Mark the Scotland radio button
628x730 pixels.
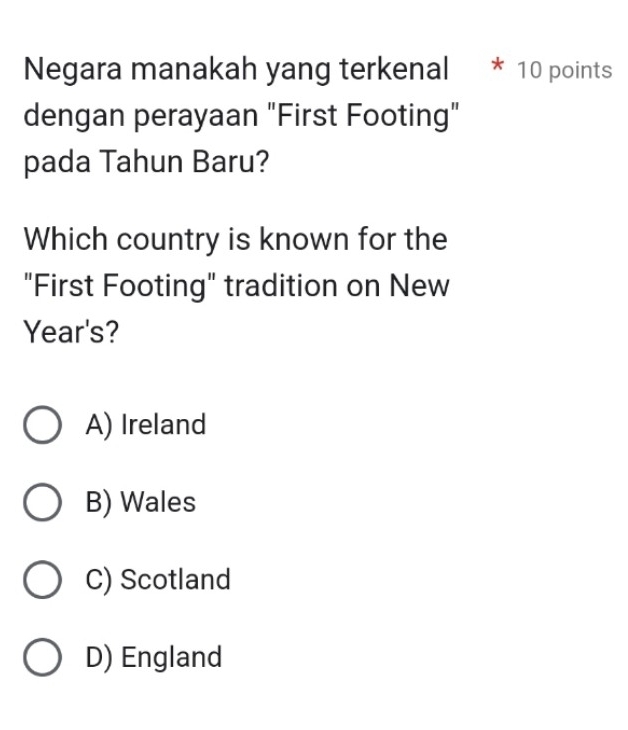[41, 580]
